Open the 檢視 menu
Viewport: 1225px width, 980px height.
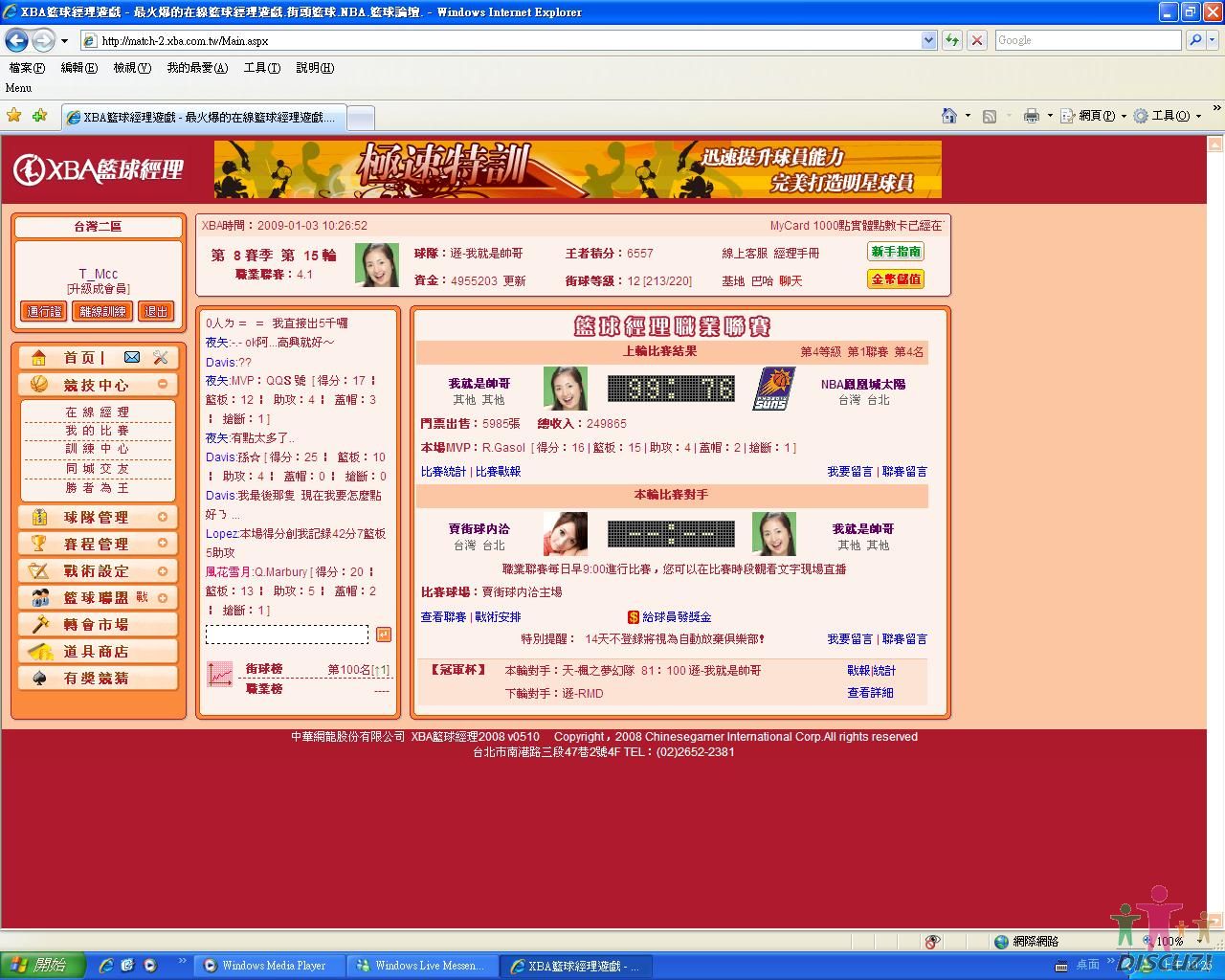[132, 68]
